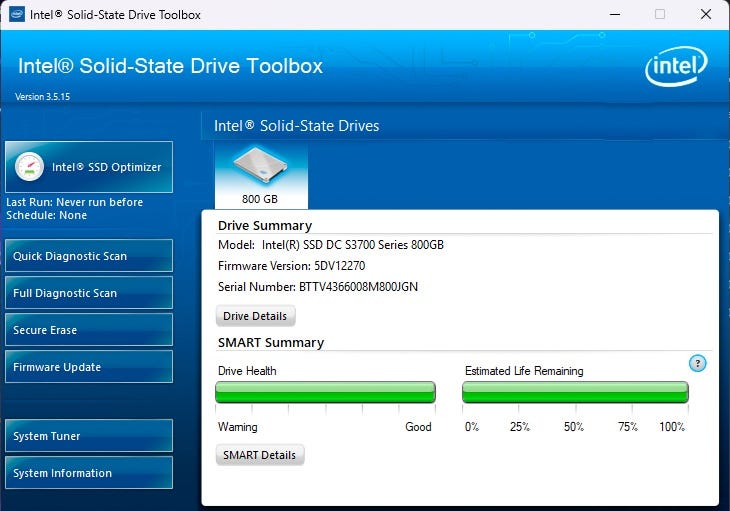Select the 800 GB drive thumbnail
This screenshot has height=511, width=730.
[x=261, y=176]
